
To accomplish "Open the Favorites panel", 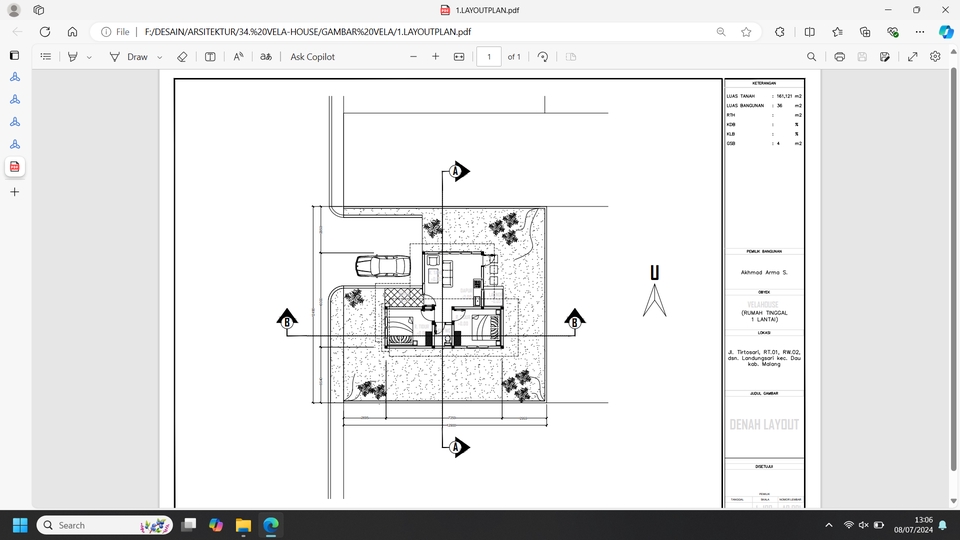I will click(x=837, y=32).
